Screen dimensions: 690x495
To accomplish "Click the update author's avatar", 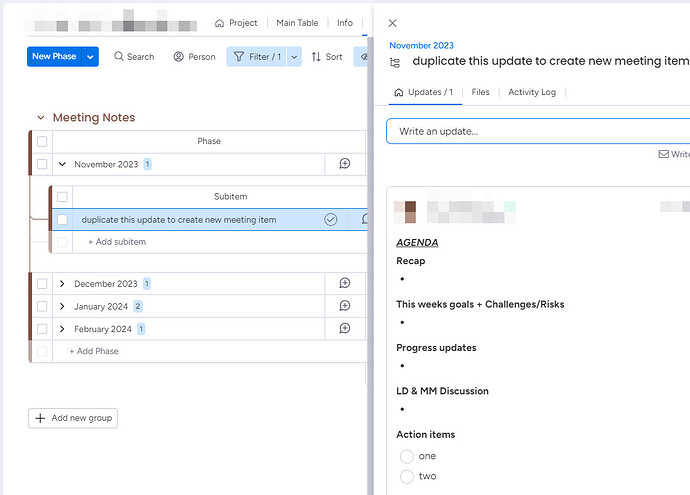I will click(405, 212).
